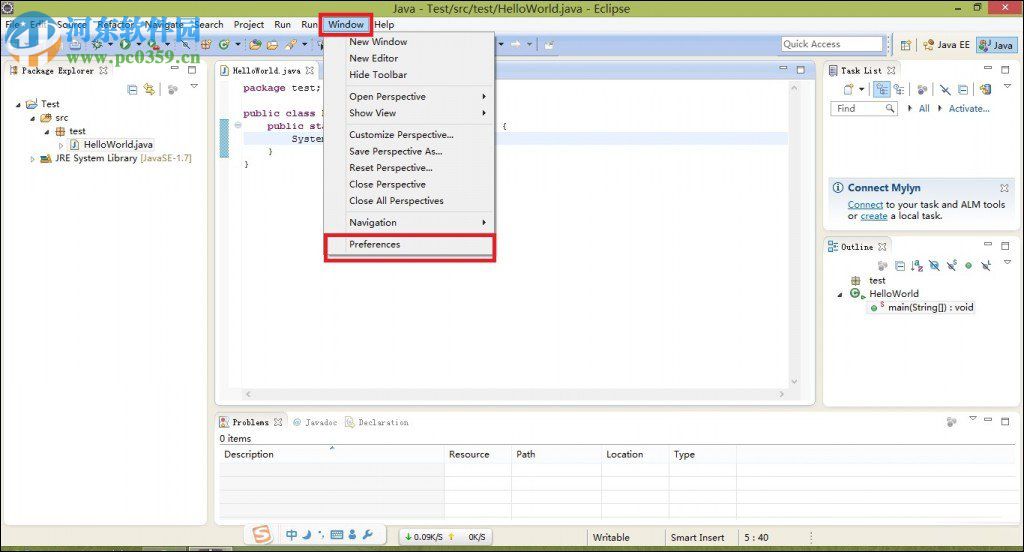Viewport: 1024px width, 552px height.
Task: Click the New Task icon in Task List
Action: pos(848,90)
